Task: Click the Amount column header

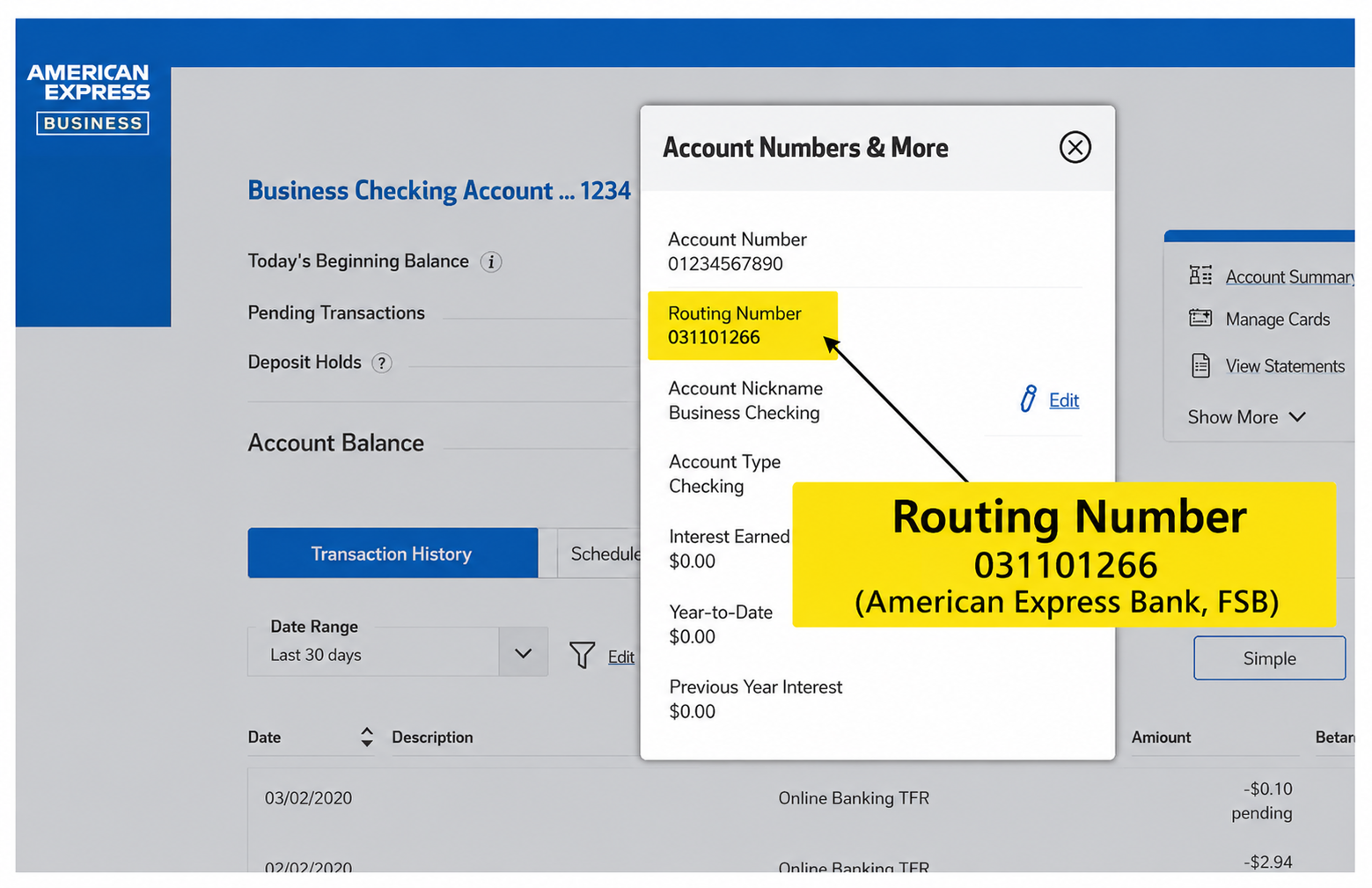Action: [x=1161, y=738]
